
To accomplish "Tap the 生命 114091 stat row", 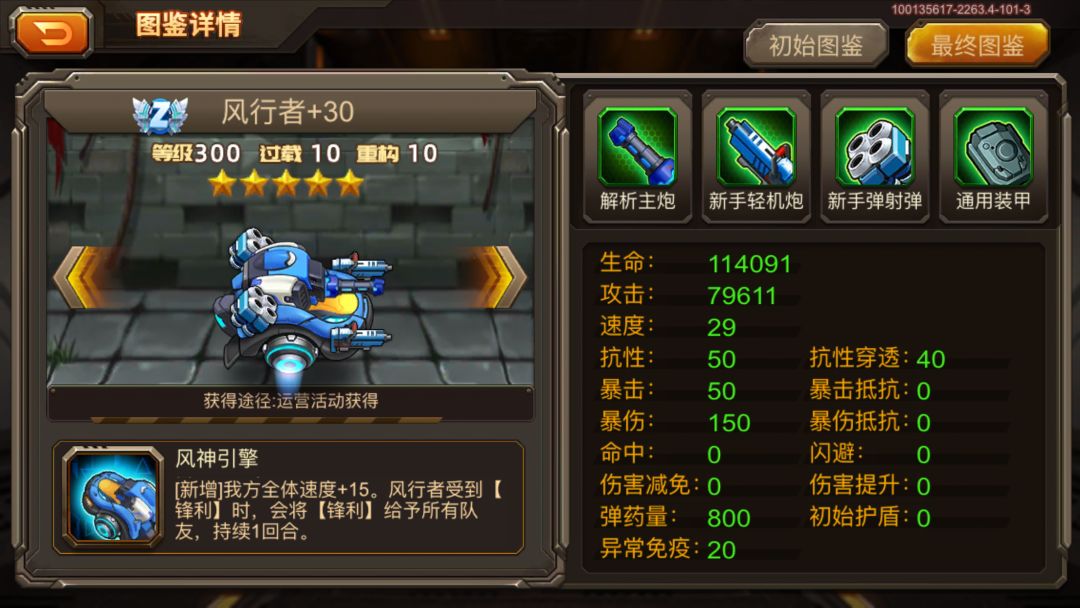I will (x=696, y=263).
